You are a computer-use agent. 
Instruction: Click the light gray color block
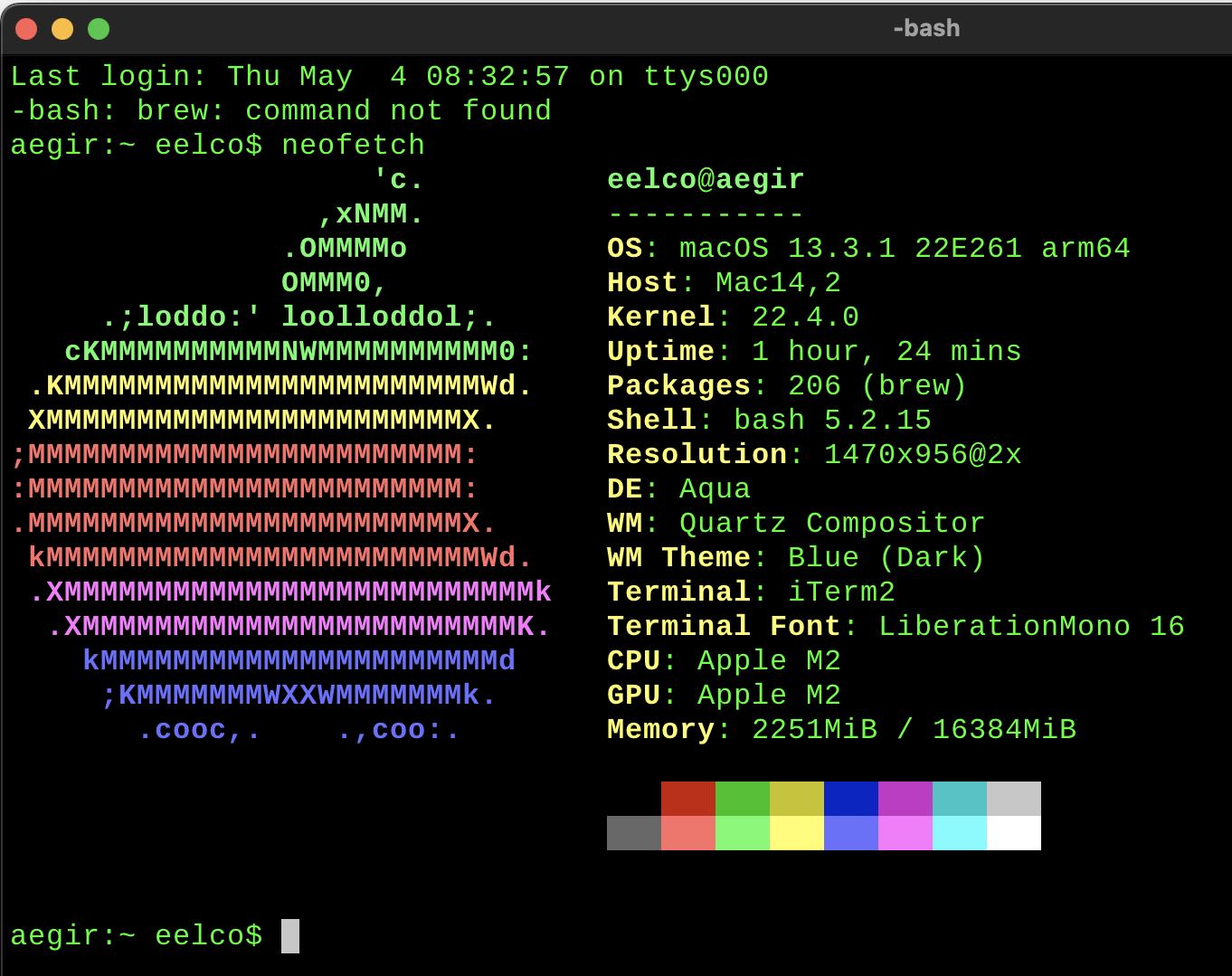pyautogui.click(x=1014, y=799)
